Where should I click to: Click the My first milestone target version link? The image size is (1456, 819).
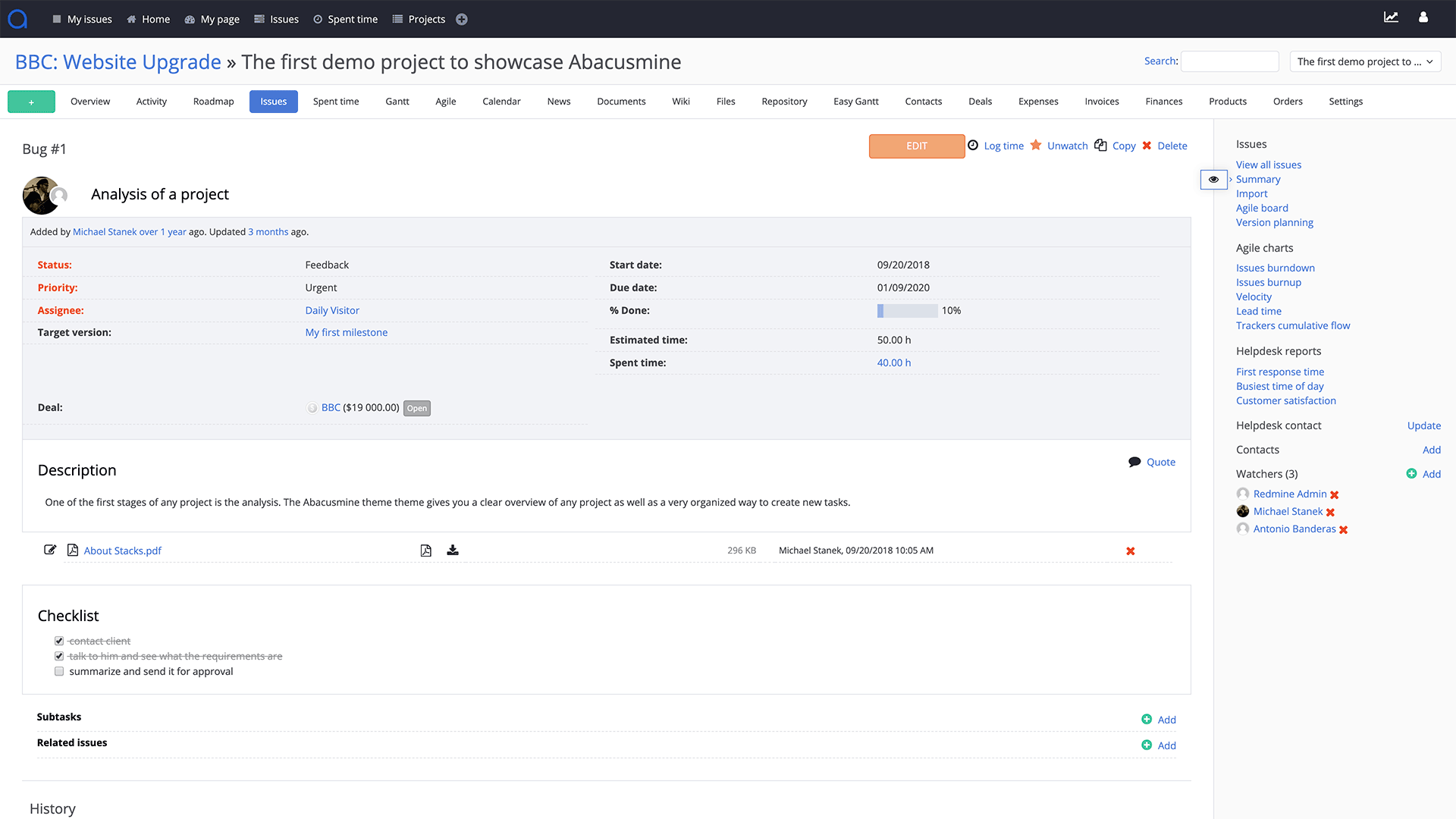click(x=345, y=332)
